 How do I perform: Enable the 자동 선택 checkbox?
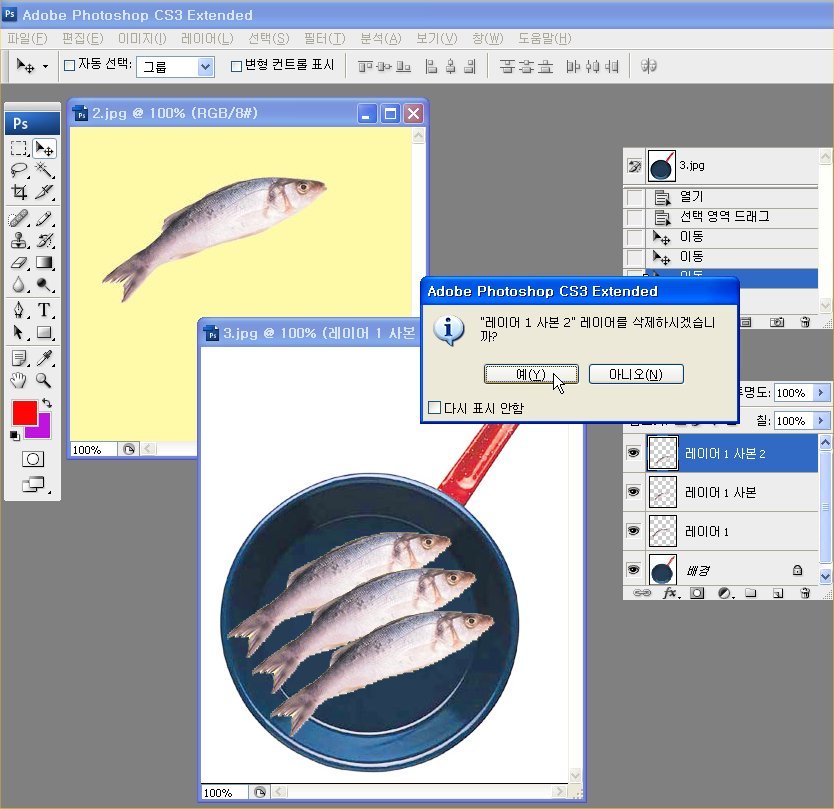click(69, 66)
